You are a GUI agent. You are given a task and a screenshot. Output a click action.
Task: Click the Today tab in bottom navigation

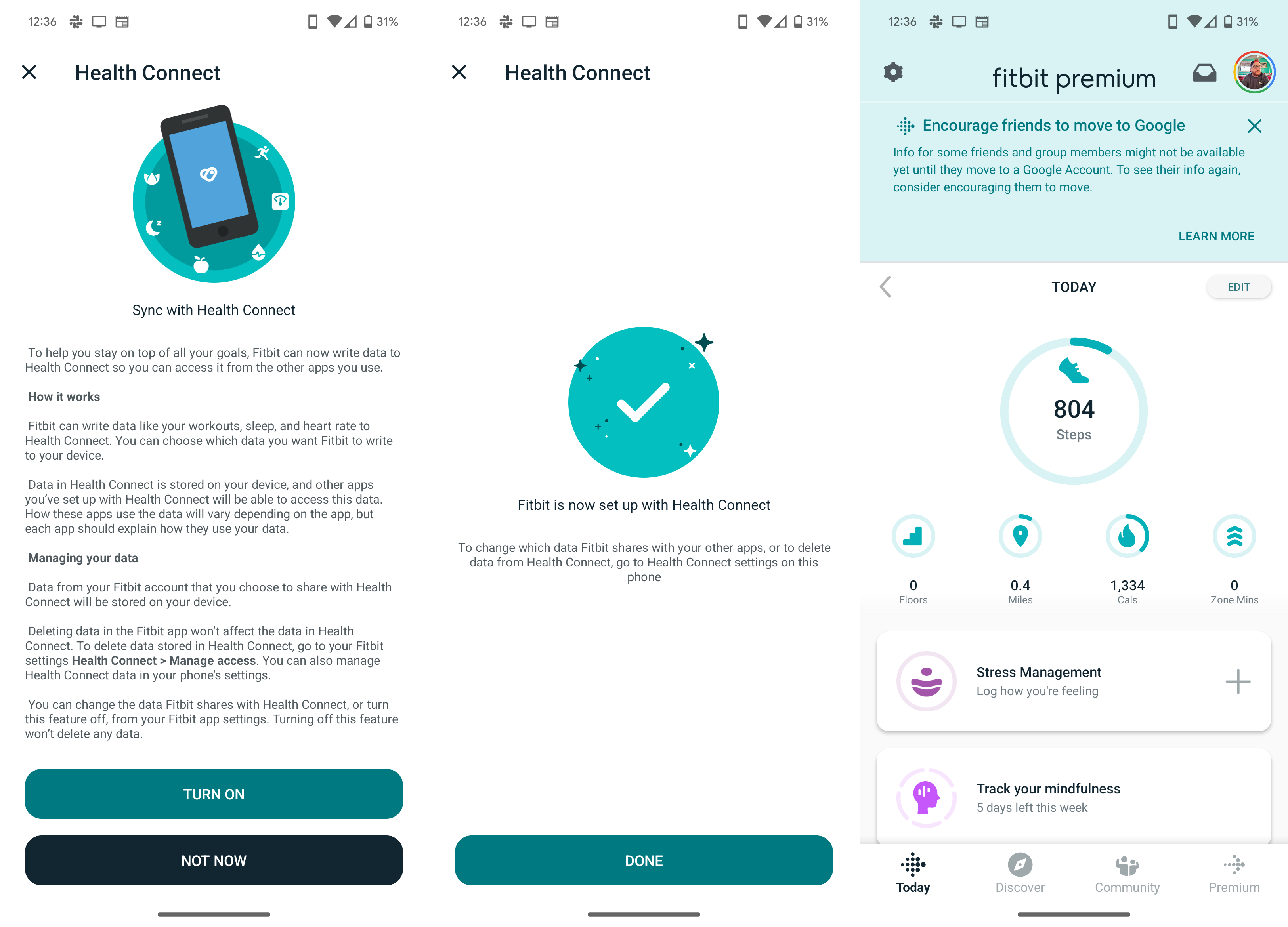pos(914,870)
